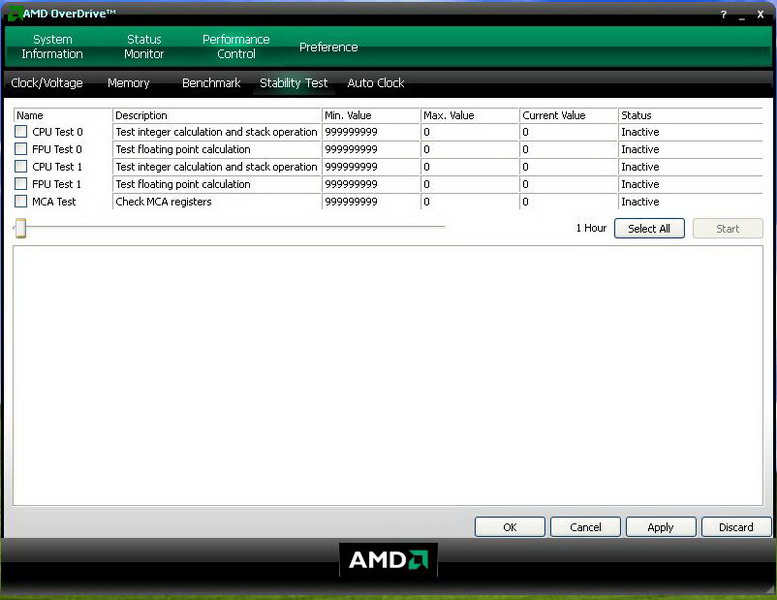Click the Description column header
777x600 pixels.
coord(217,115)
